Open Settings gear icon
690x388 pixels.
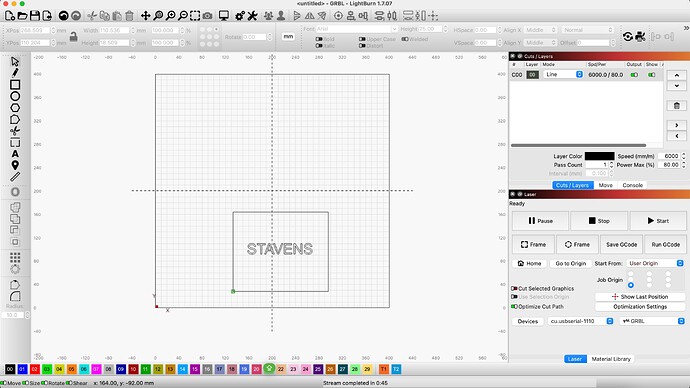click(240, 16)
